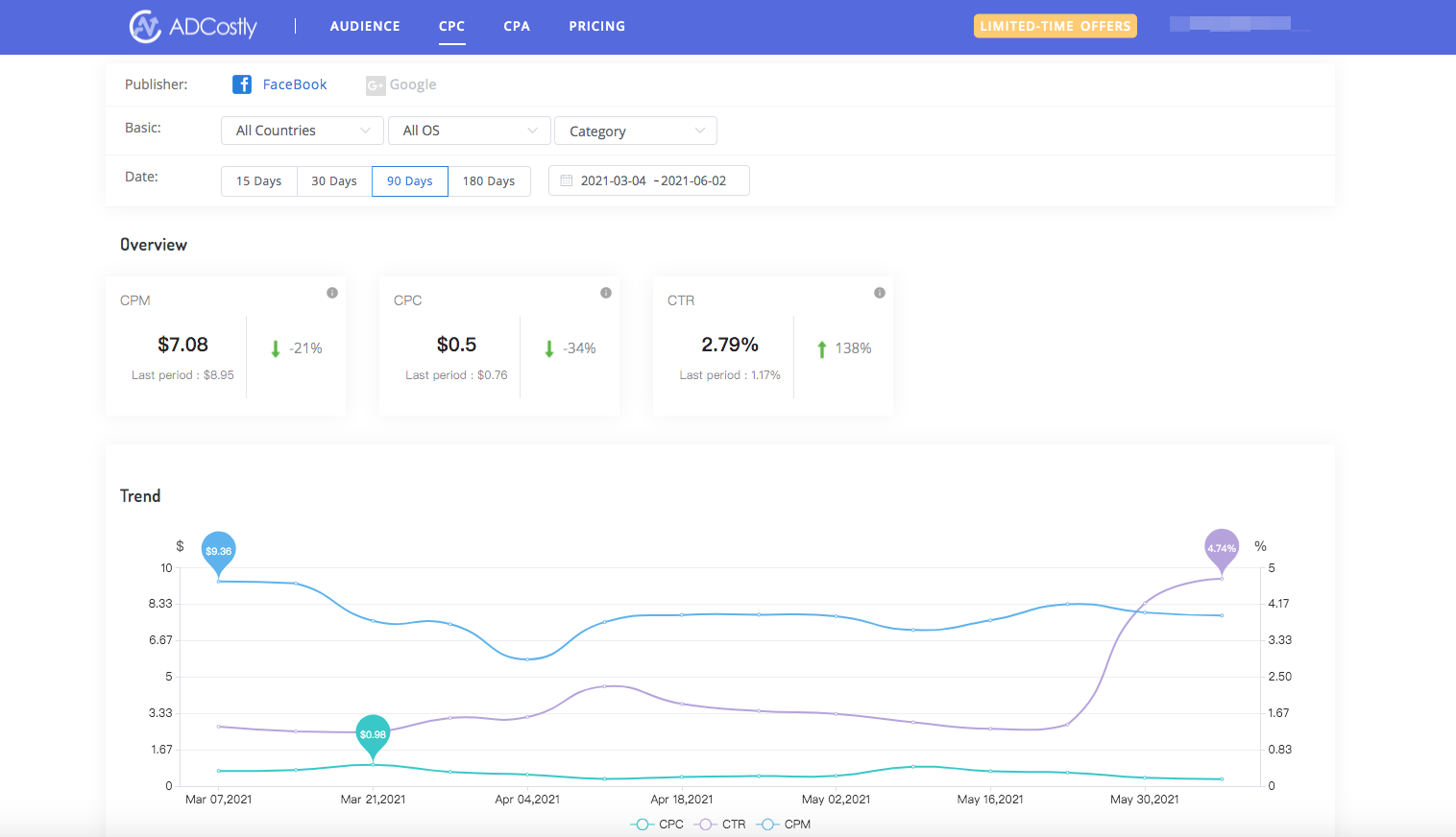
Task: Click the ADCostly logo
Action: coord(191,26)
